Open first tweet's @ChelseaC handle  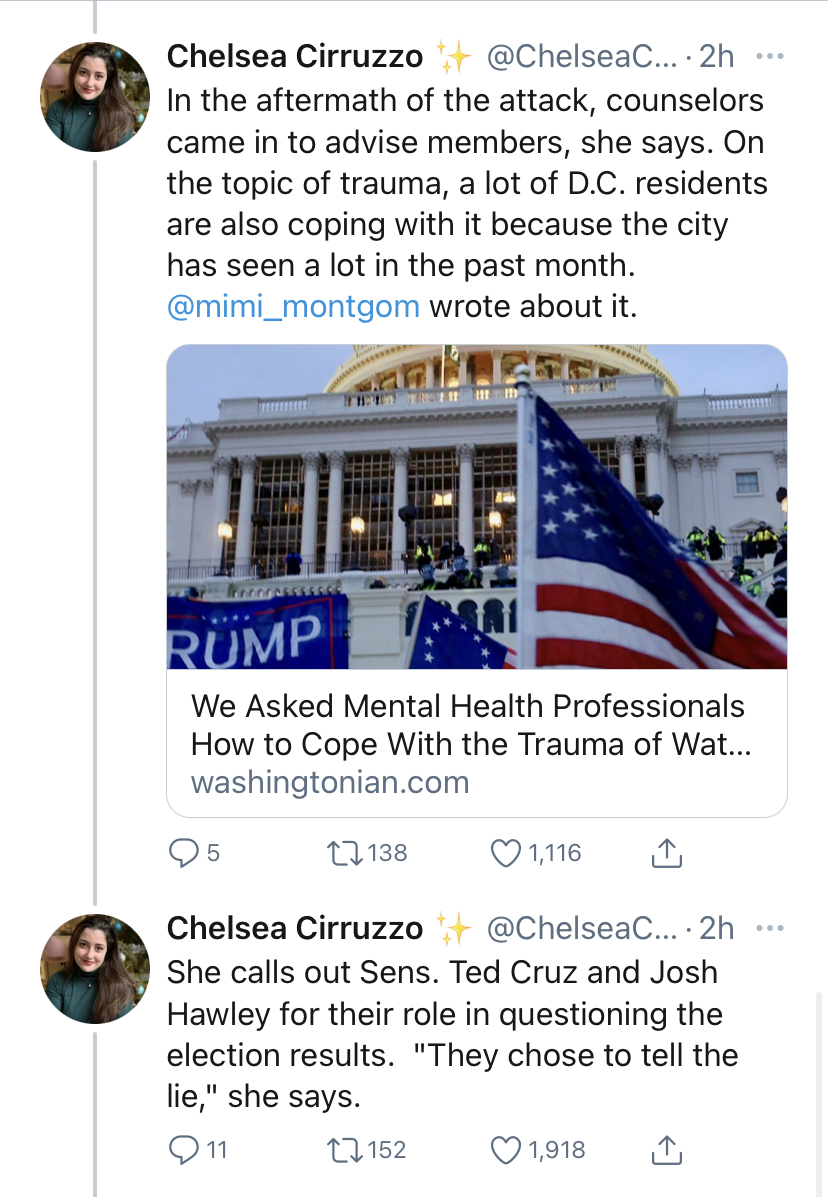coord(582,56)
